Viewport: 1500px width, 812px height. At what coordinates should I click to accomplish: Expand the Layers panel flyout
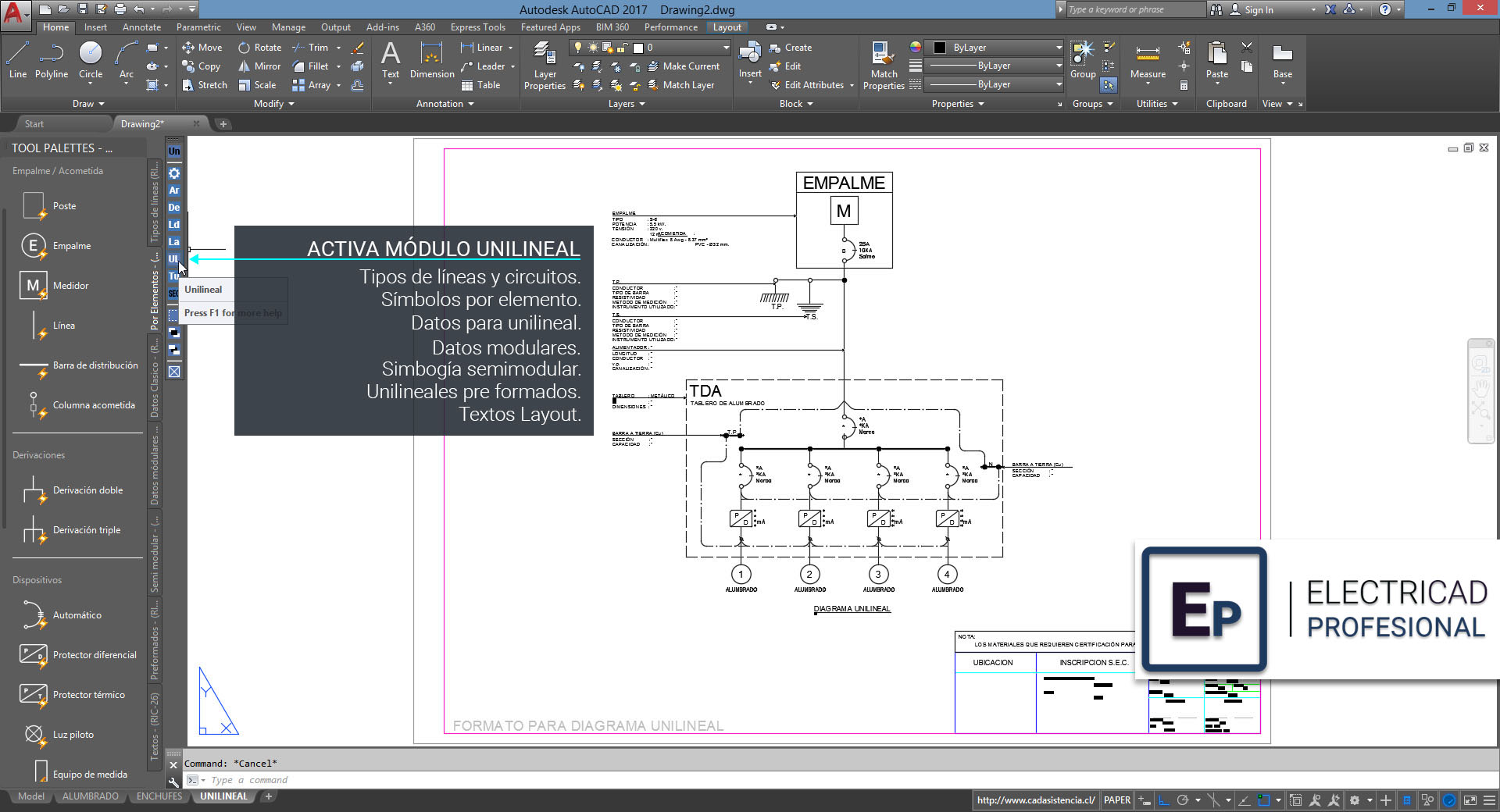(627, 104)
